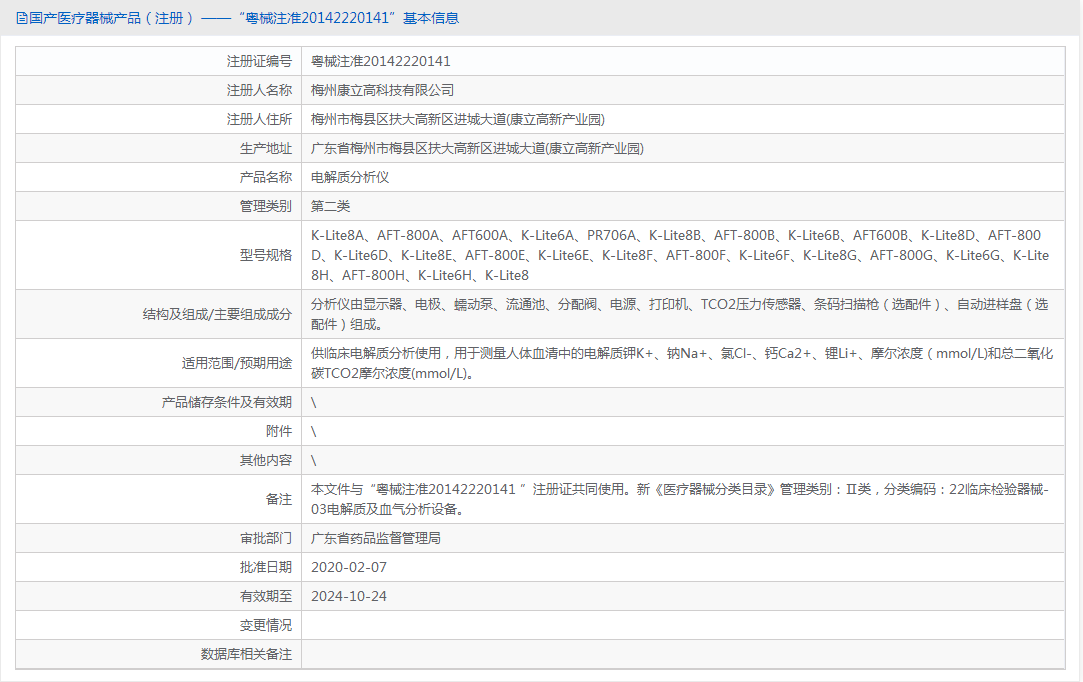The image size is (1083, 682).
Task: Click the expiry date 2024-10-24
Action: point(350,595)
